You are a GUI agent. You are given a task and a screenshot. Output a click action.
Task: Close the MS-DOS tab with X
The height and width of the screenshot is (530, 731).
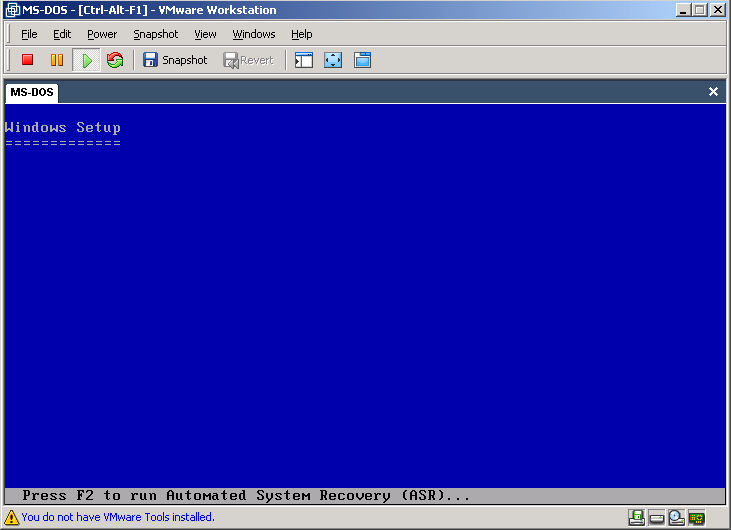(713, 91)
